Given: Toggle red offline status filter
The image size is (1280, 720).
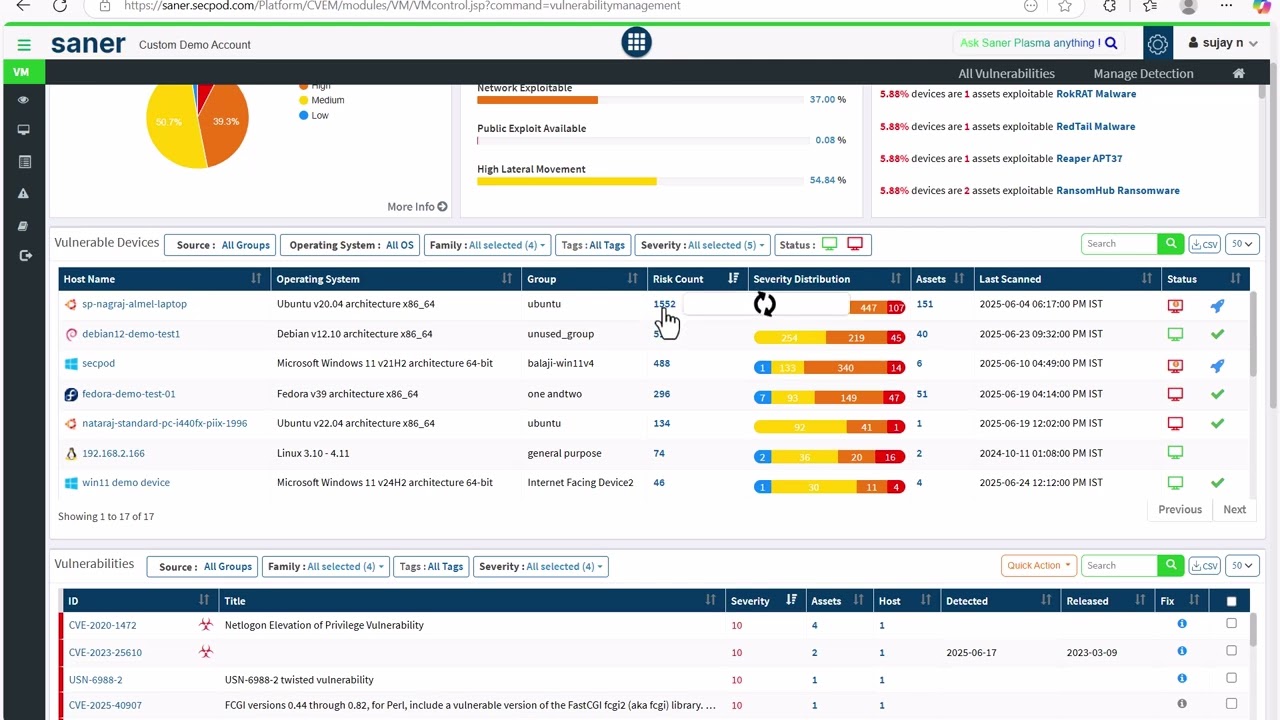Looking at the screenshot, I should [855, 244].
